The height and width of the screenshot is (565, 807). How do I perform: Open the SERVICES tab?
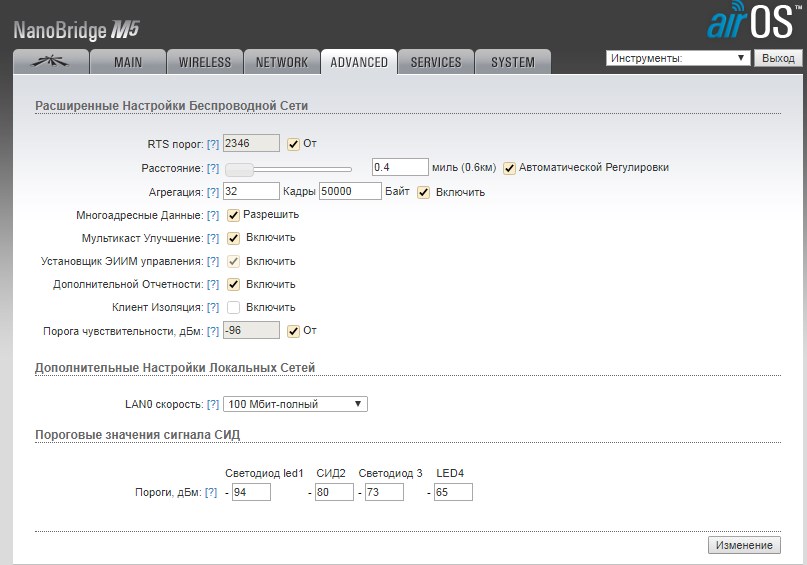pyautogui.click(x=436, y=62)
